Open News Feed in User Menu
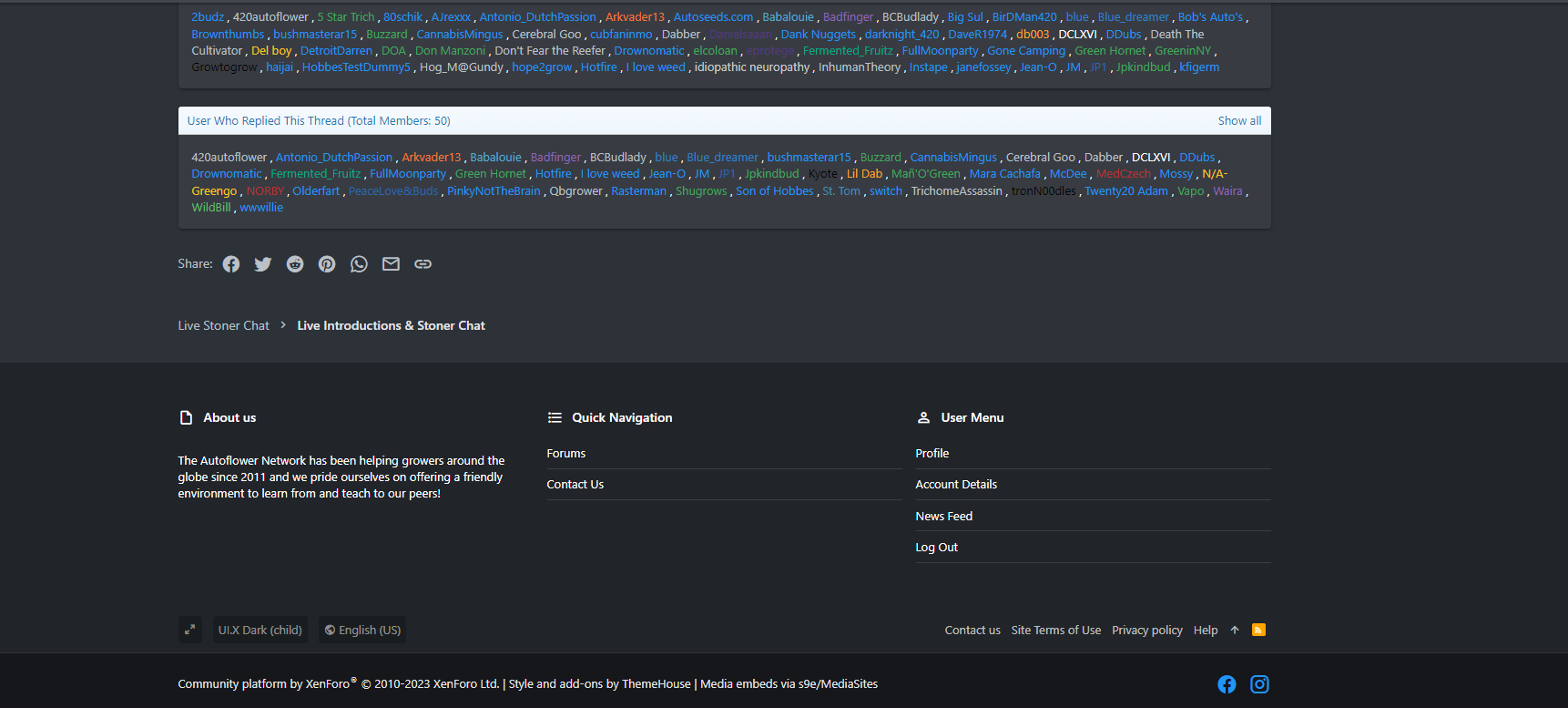1568x708 pixels. pyautogui.click(x=944, y=516)
